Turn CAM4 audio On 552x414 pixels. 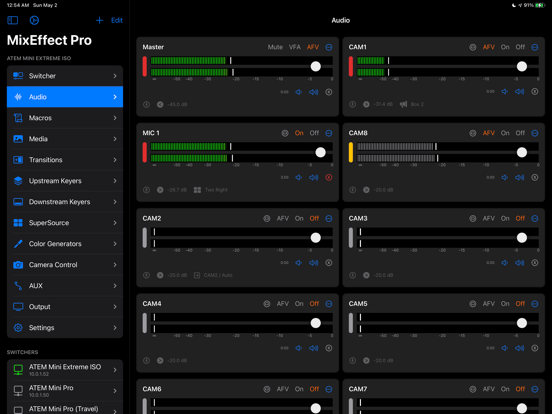299,304
